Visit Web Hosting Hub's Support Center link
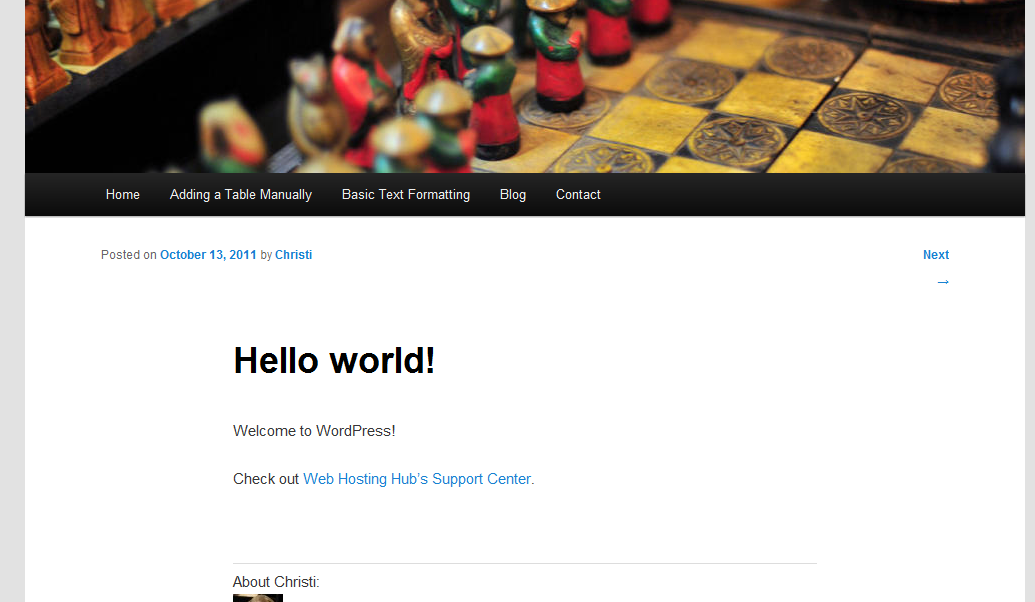The width and height of the screenshot is (1035, 602). 417,479
